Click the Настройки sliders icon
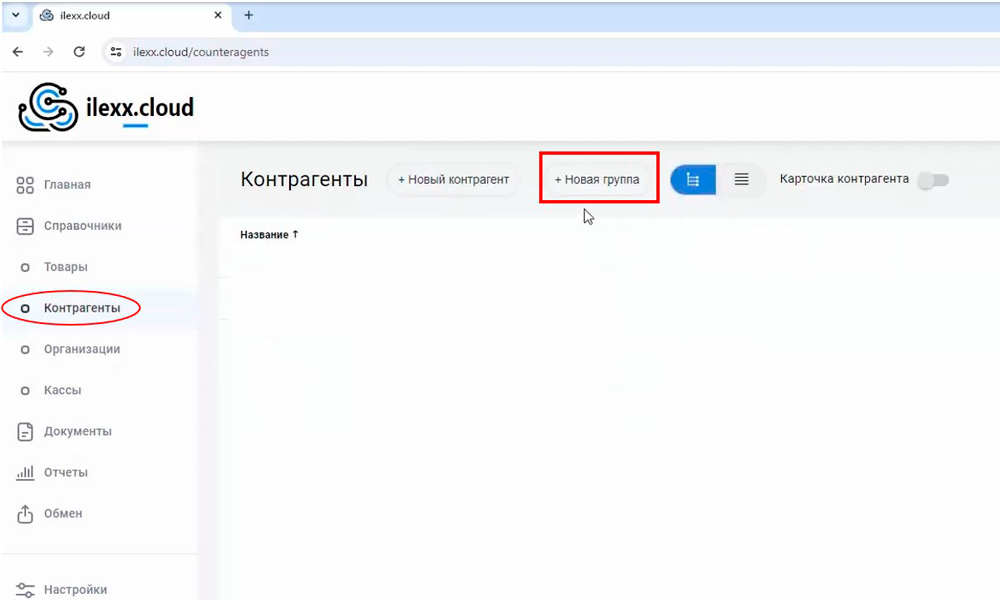The width and height of the screenshot is (1000, 600). pos(26,590)
